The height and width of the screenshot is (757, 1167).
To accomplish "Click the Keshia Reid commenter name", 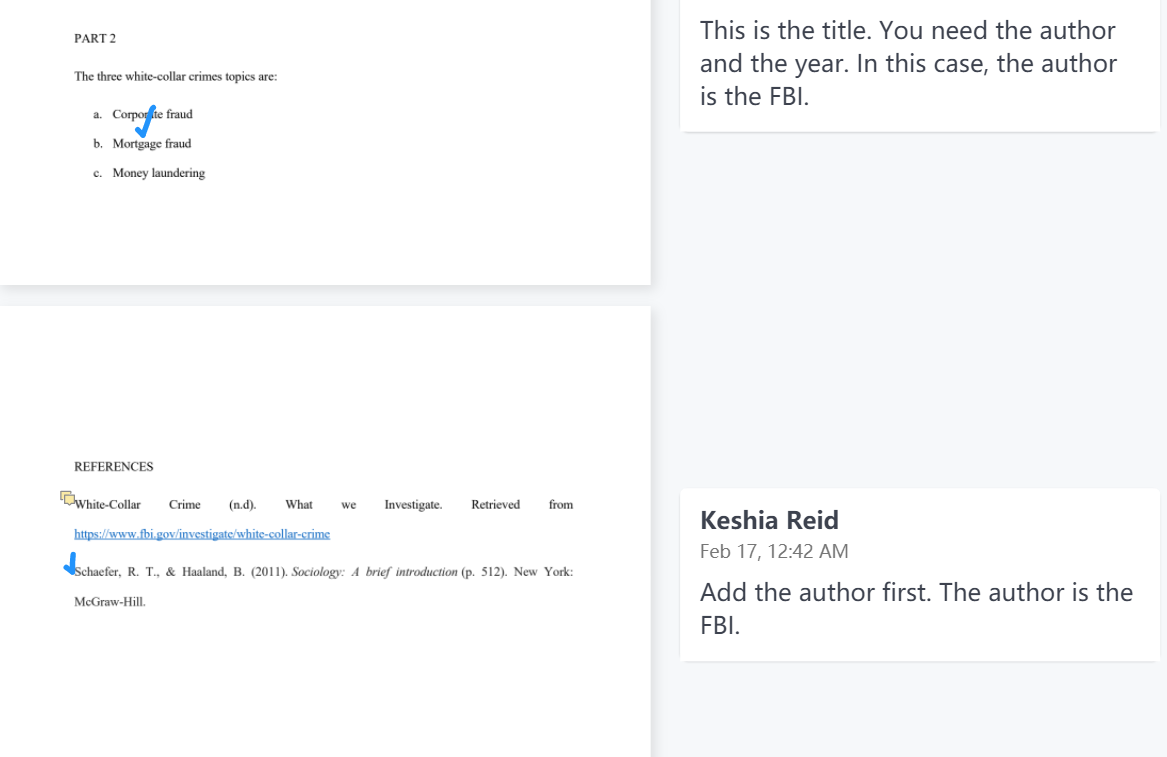I will (769, 520).
